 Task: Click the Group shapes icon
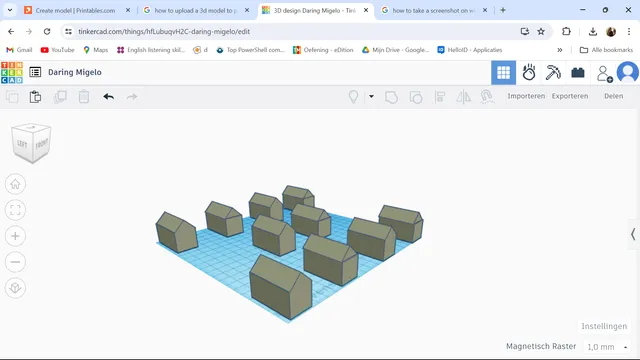click(391, 97)
